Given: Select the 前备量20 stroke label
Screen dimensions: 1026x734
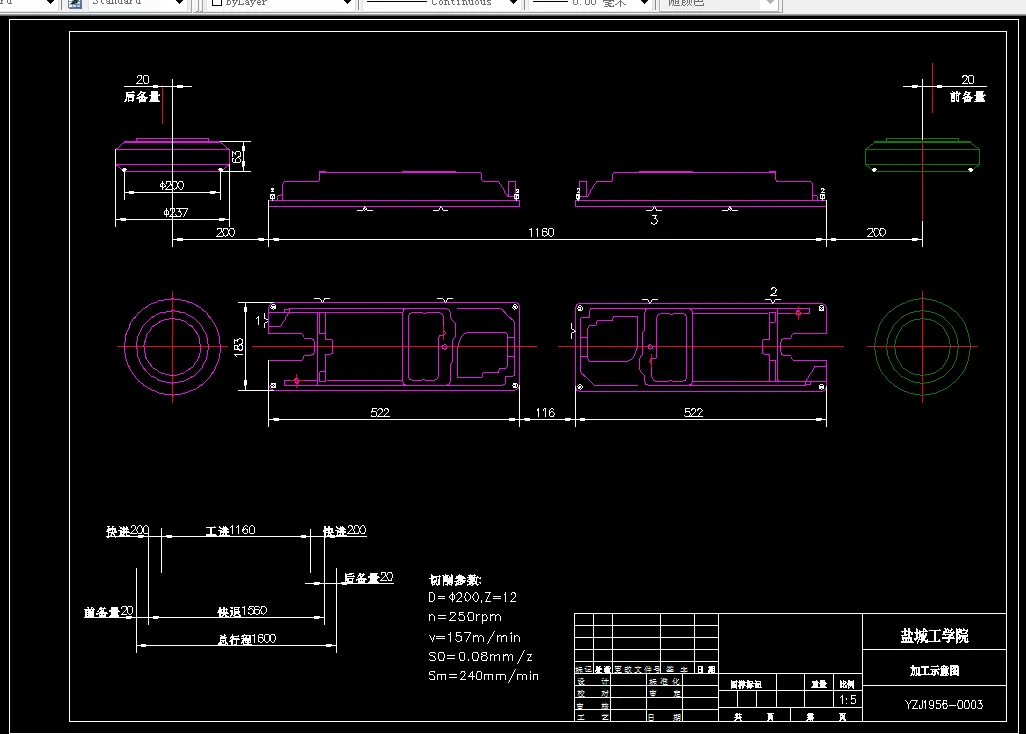Looking at the screenshot, I should (x=109, y=611).
